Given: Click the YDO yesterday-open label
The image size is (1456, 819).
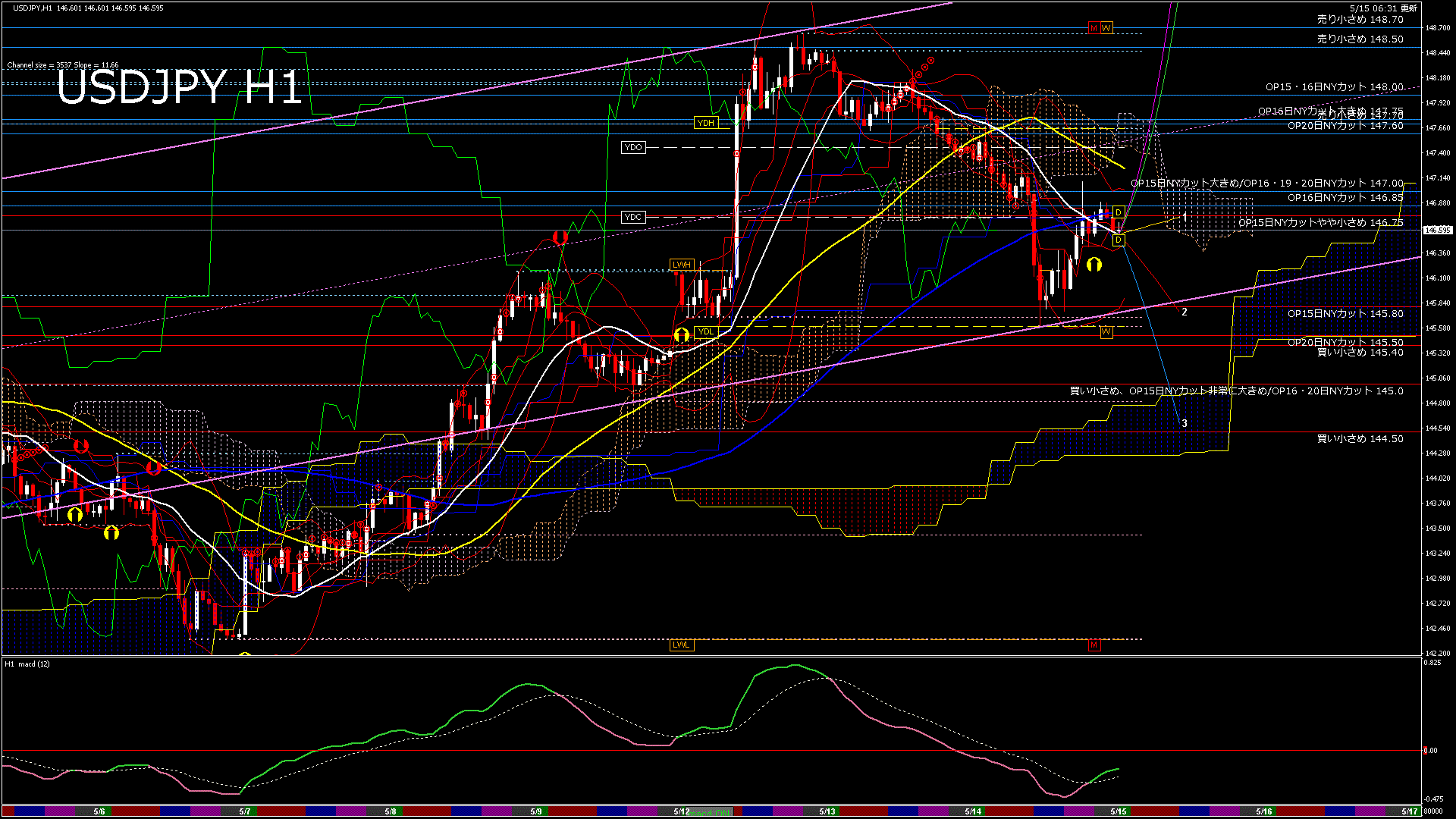Looking at the screenshot, I should click(633, 147).
